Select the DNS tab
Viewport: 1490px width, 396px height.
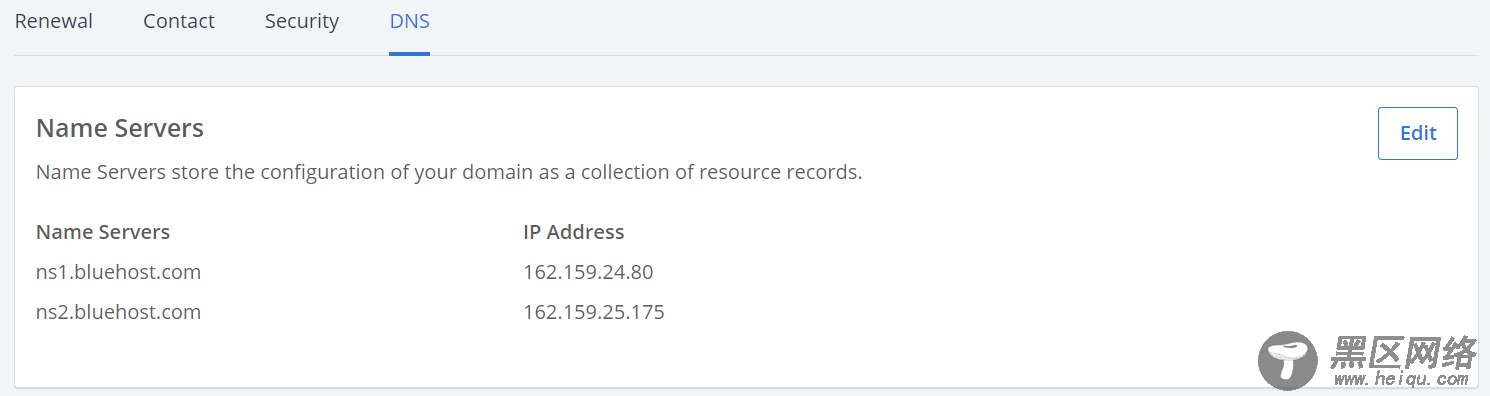410,21
